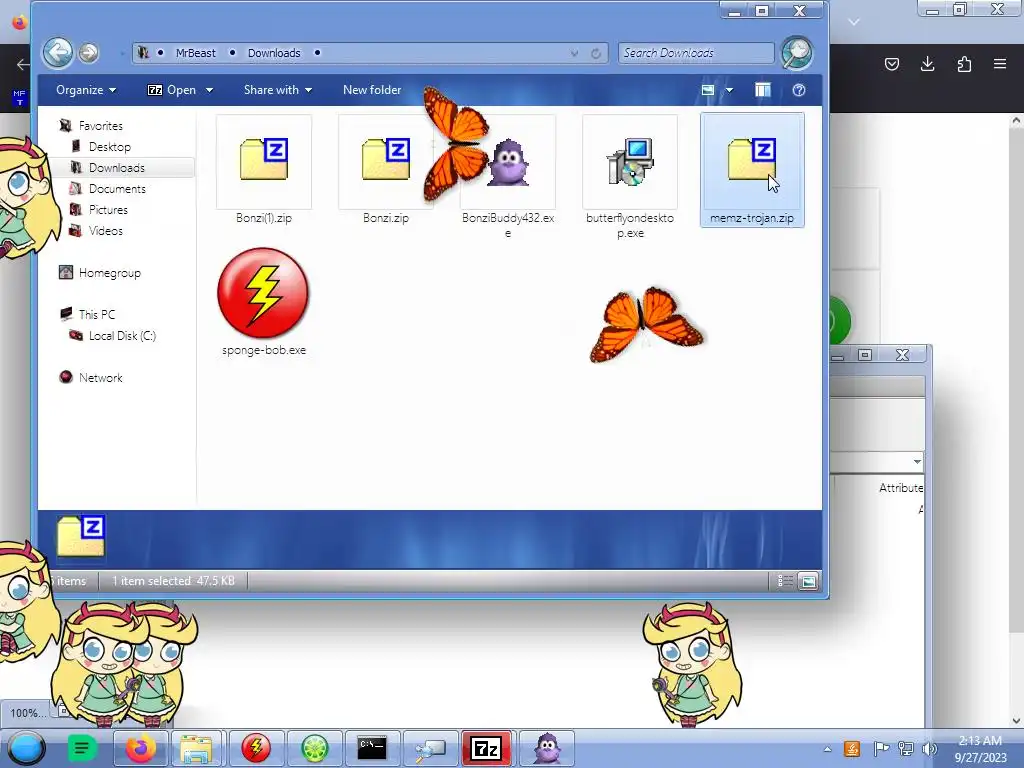1024x768 pixels.
Task: Click the monarch butterfly below the file icons
Action: pyautogui.click(x=647, y=324)
